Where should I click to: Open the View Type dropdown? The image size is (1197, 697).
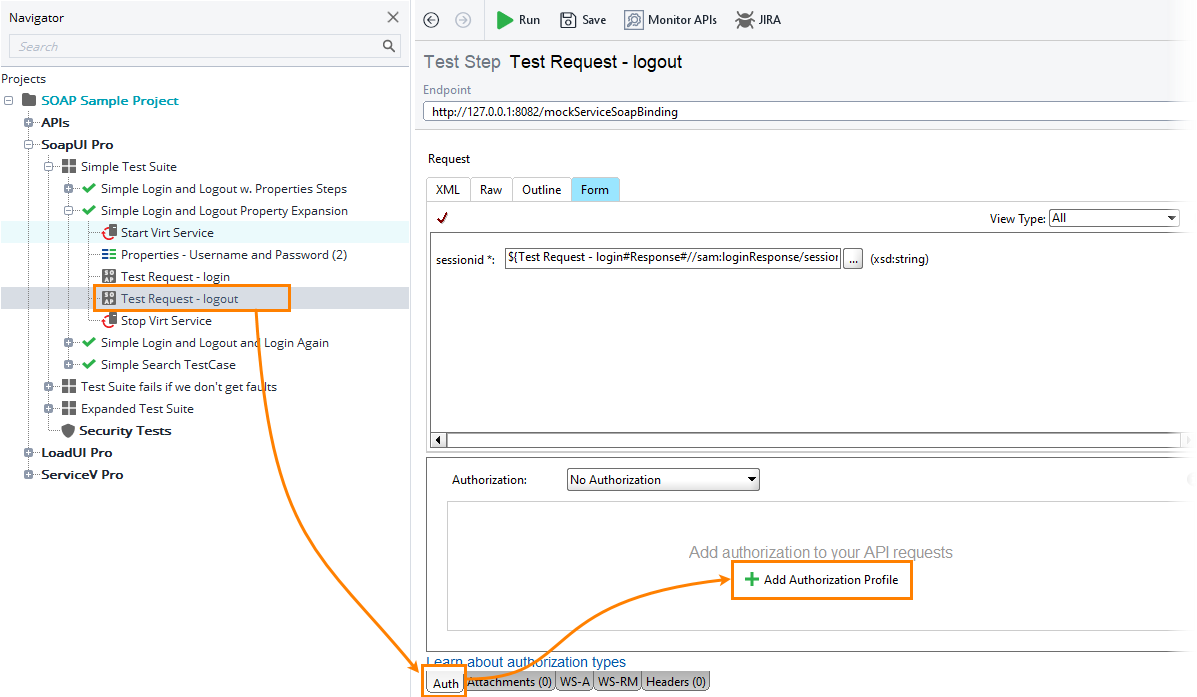[x=1114, y=218]
